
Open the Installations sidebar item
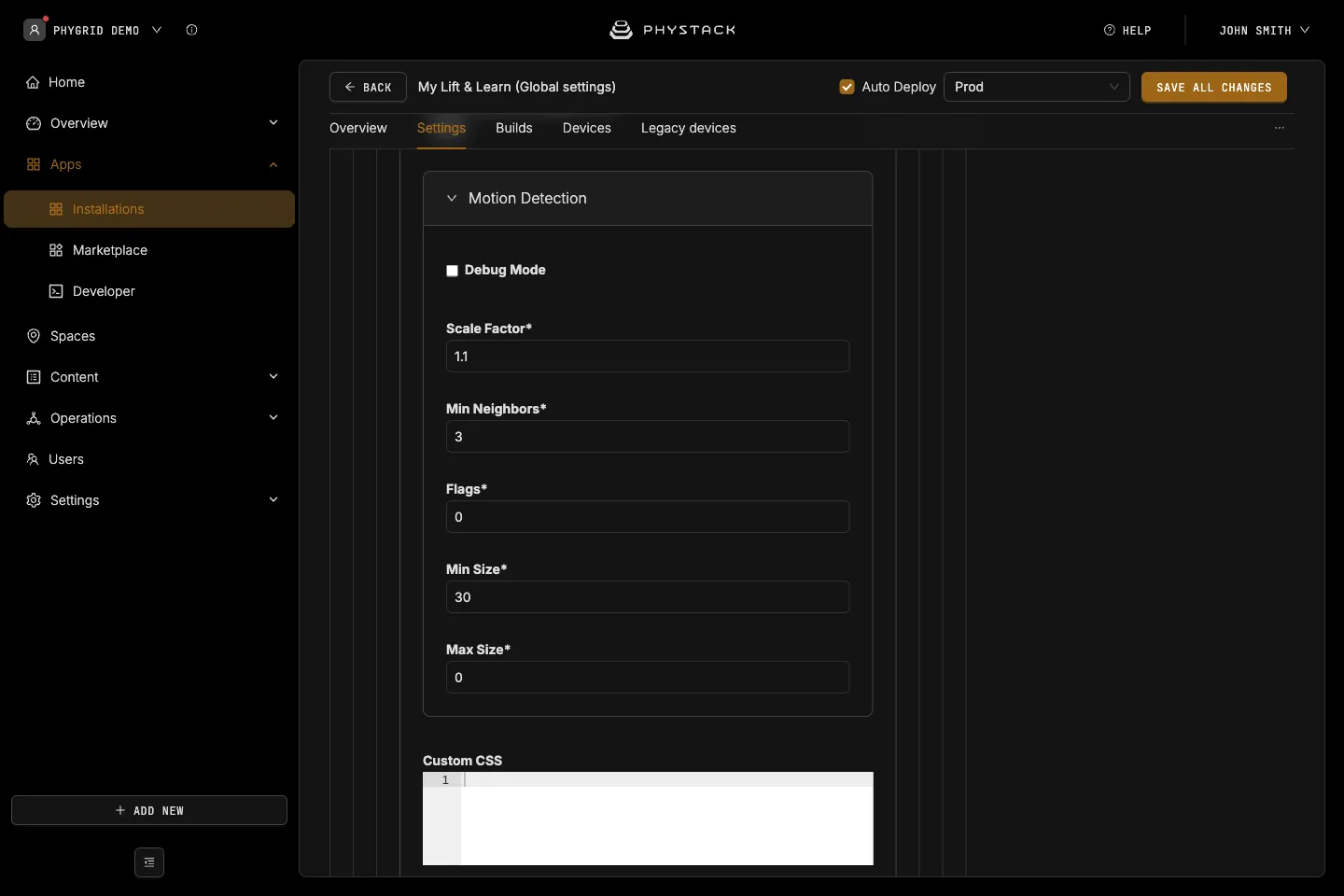(149, 209)
